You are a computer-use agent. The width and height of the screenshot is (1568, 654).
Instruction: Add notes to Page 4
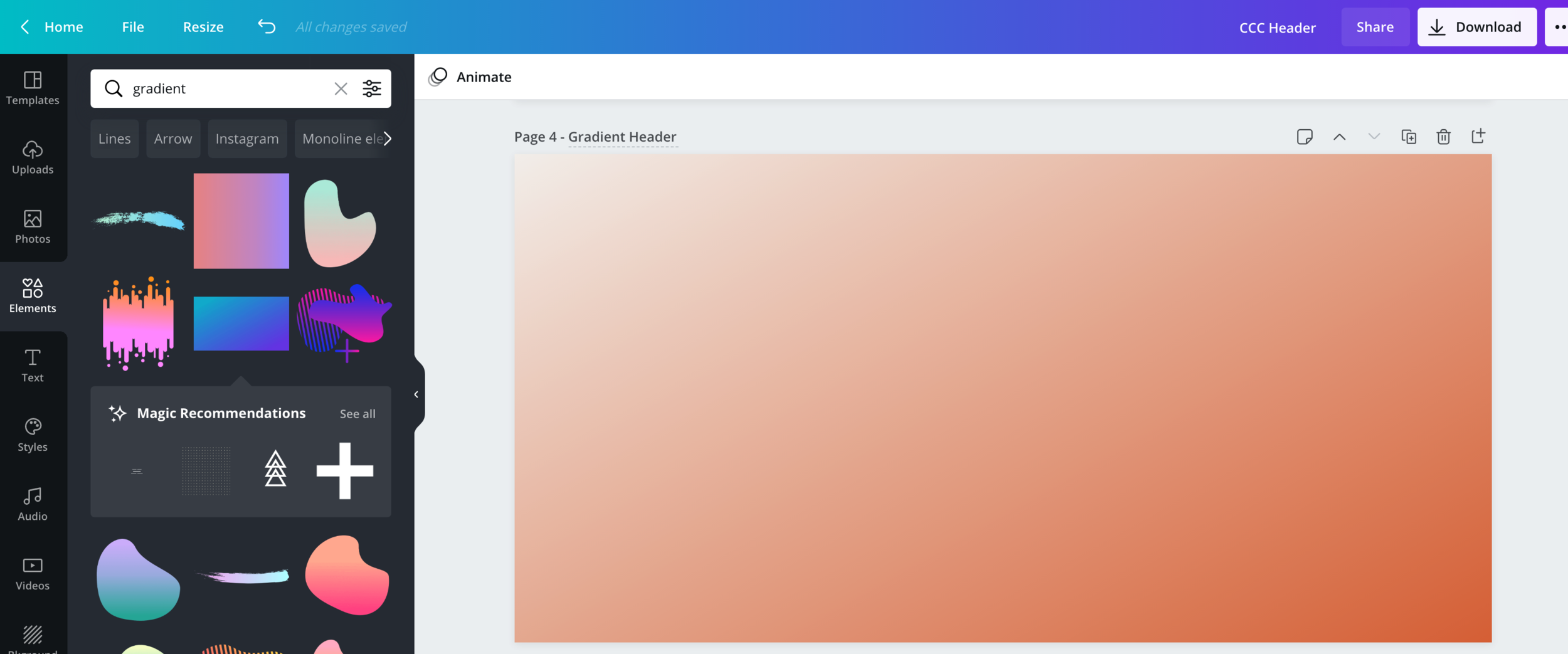[1305, 137]
